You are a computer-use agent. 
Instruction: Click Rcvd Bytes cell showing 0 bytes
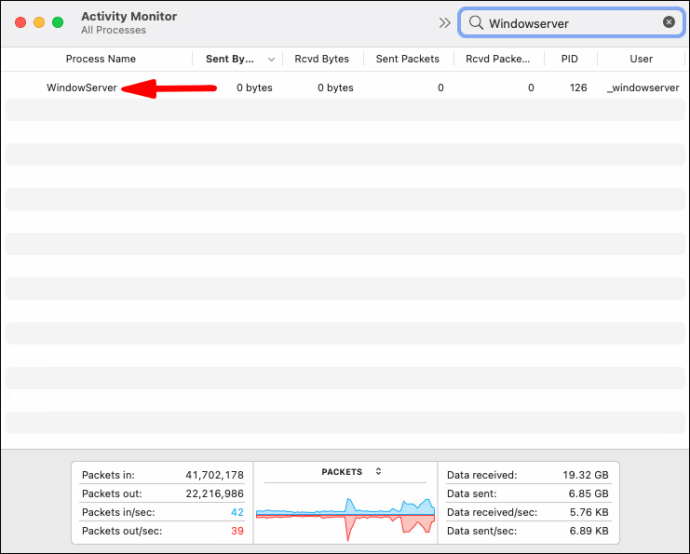click(x=335, y=88)
